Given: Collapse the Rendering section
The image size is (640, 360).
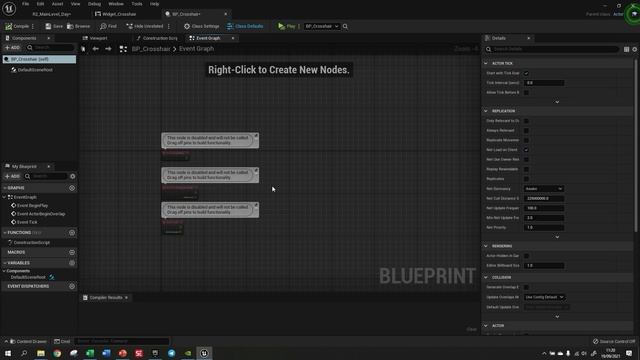Looking at the screenshot, I should point(486,246).
